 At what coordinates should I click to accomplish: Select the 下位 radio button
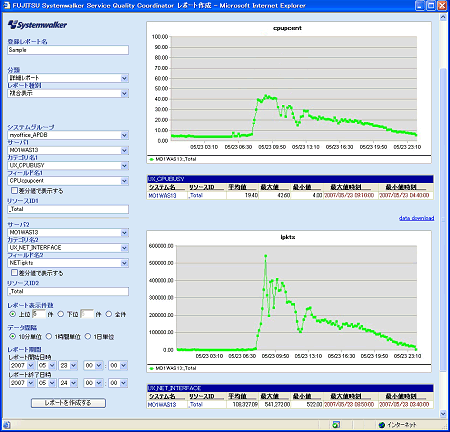coord(61,314)
